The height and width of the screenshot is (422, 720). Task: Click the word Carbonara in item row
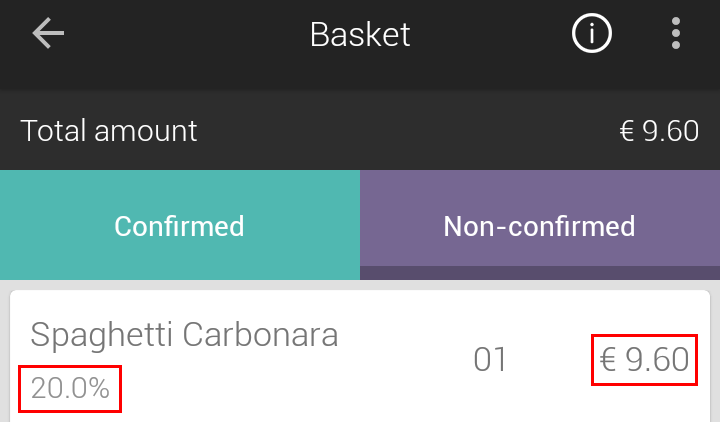click(x=260, y=334)
